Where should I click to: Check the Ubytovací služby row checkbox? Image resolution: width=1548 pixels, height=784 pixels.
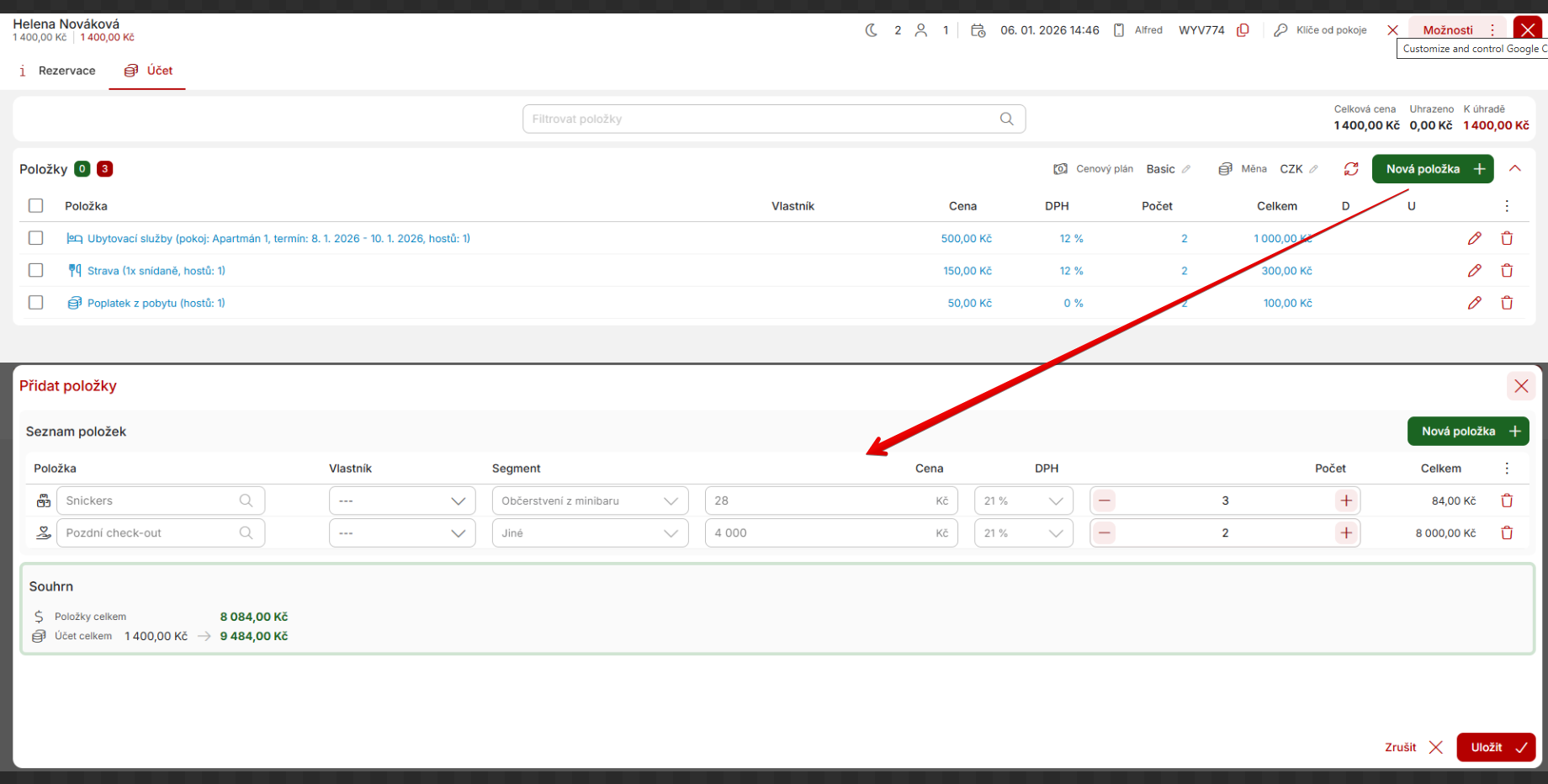[35, 238]
